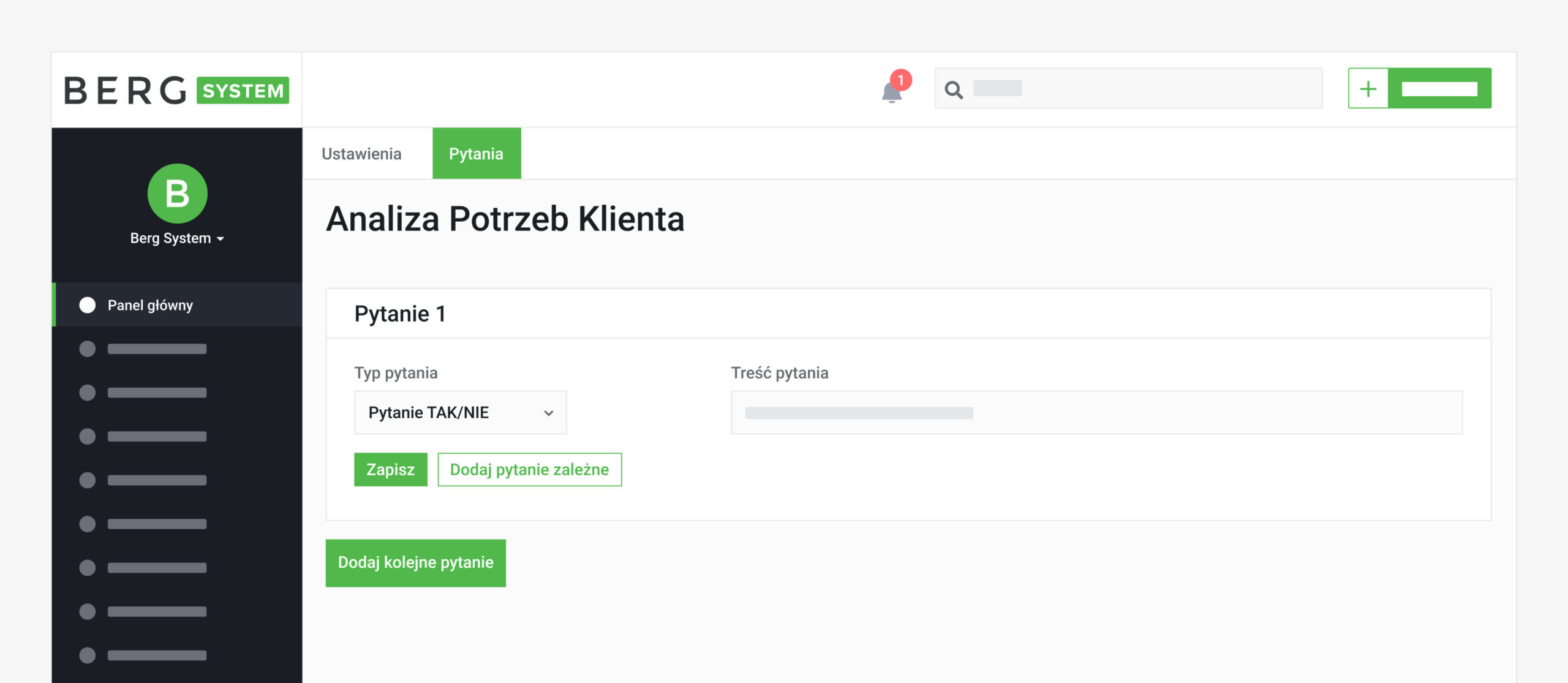Click the Treść pytania label

click(780, 373)
